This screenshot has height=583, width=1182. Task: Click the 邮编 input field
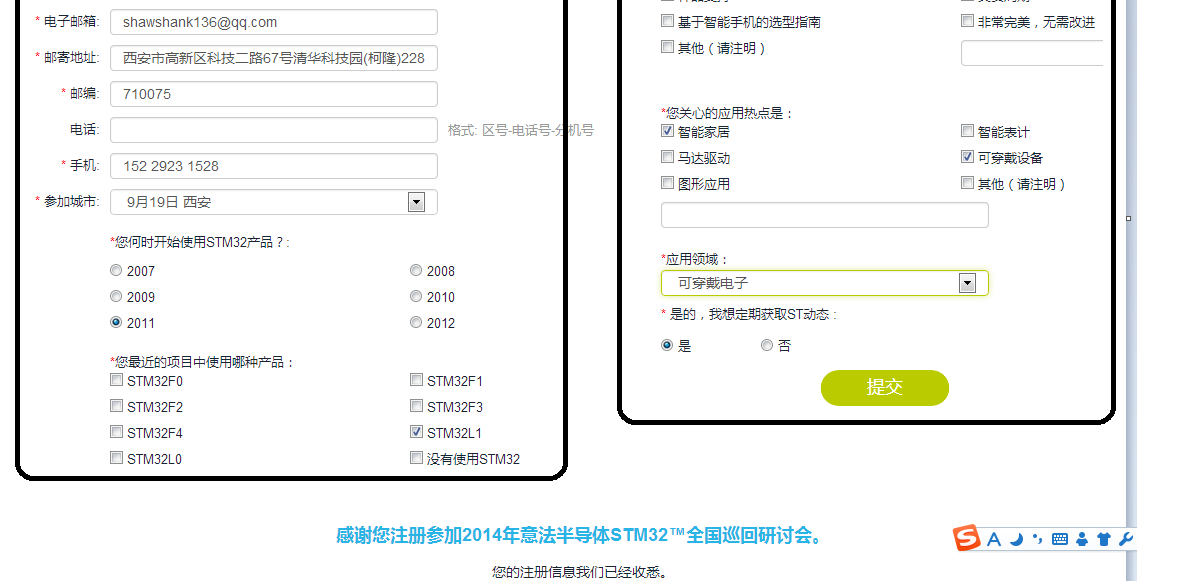(274, 94)
